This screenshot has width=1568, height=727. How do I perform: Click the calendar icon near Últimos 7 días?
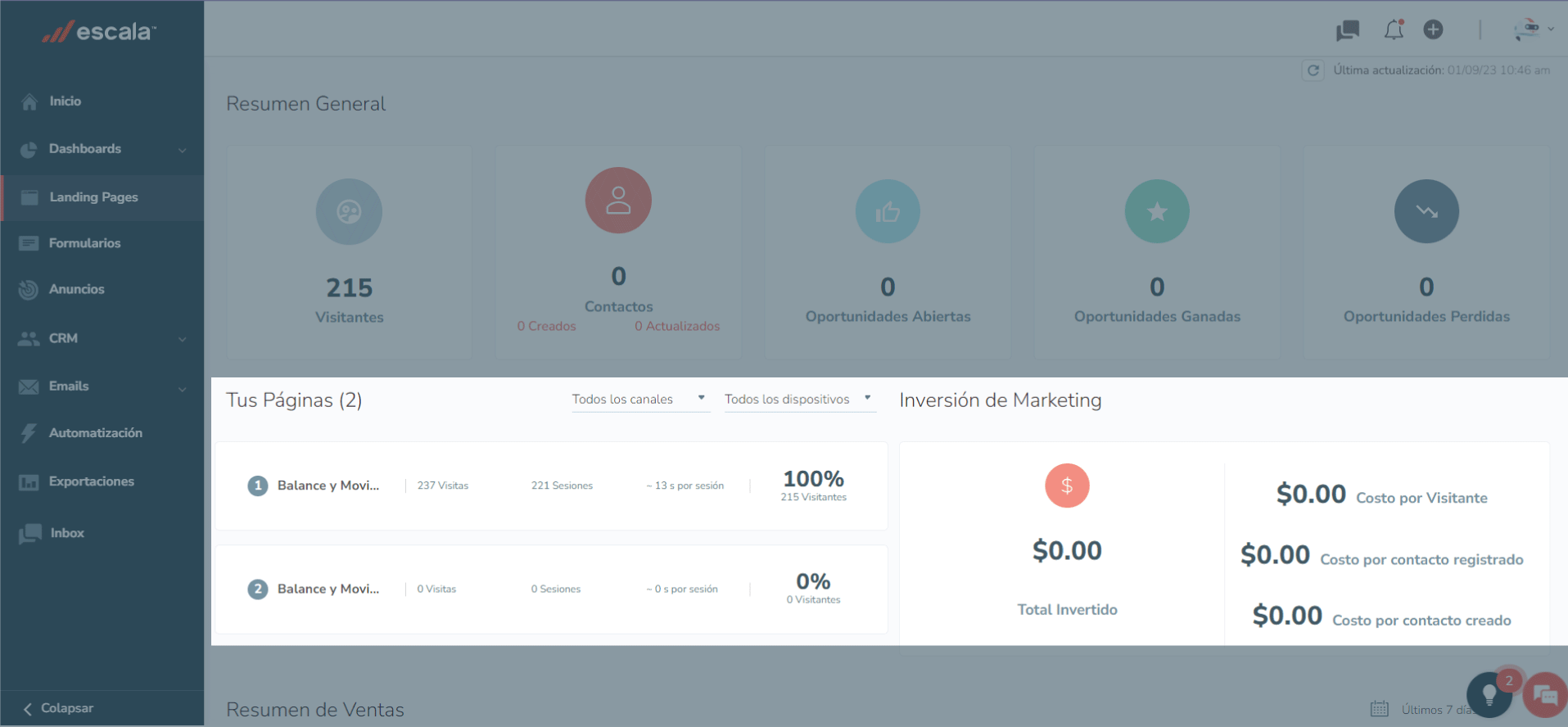[1380, 709]
